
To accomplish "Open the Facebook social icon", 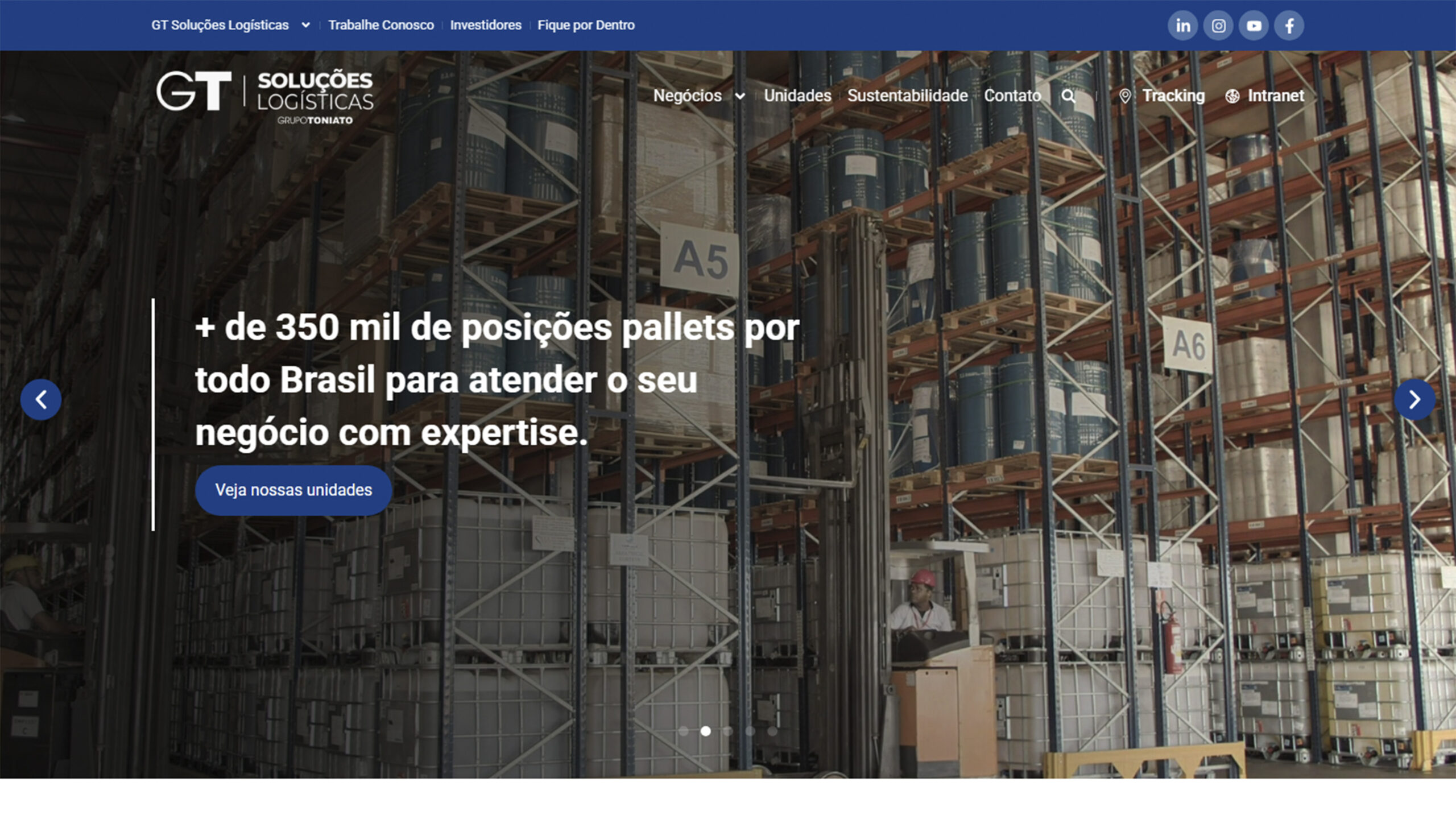I will 1289,26.
